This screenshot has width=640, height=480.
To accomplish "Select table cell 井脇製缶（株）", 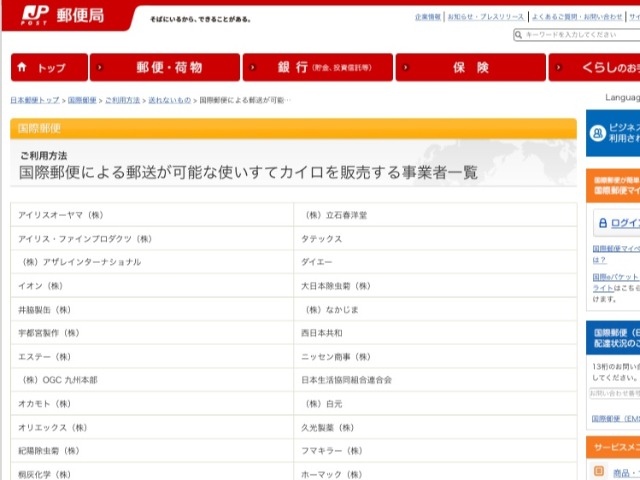I will pyautogui.click(x=152, y=309).
